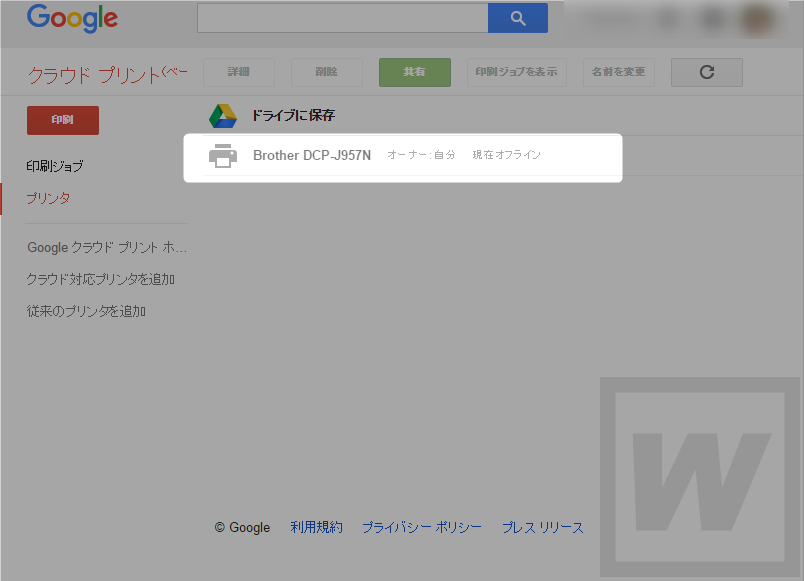Click the 利用規約 footer link
This screenshot has width=804, height=581.
[x=316, y=527]
